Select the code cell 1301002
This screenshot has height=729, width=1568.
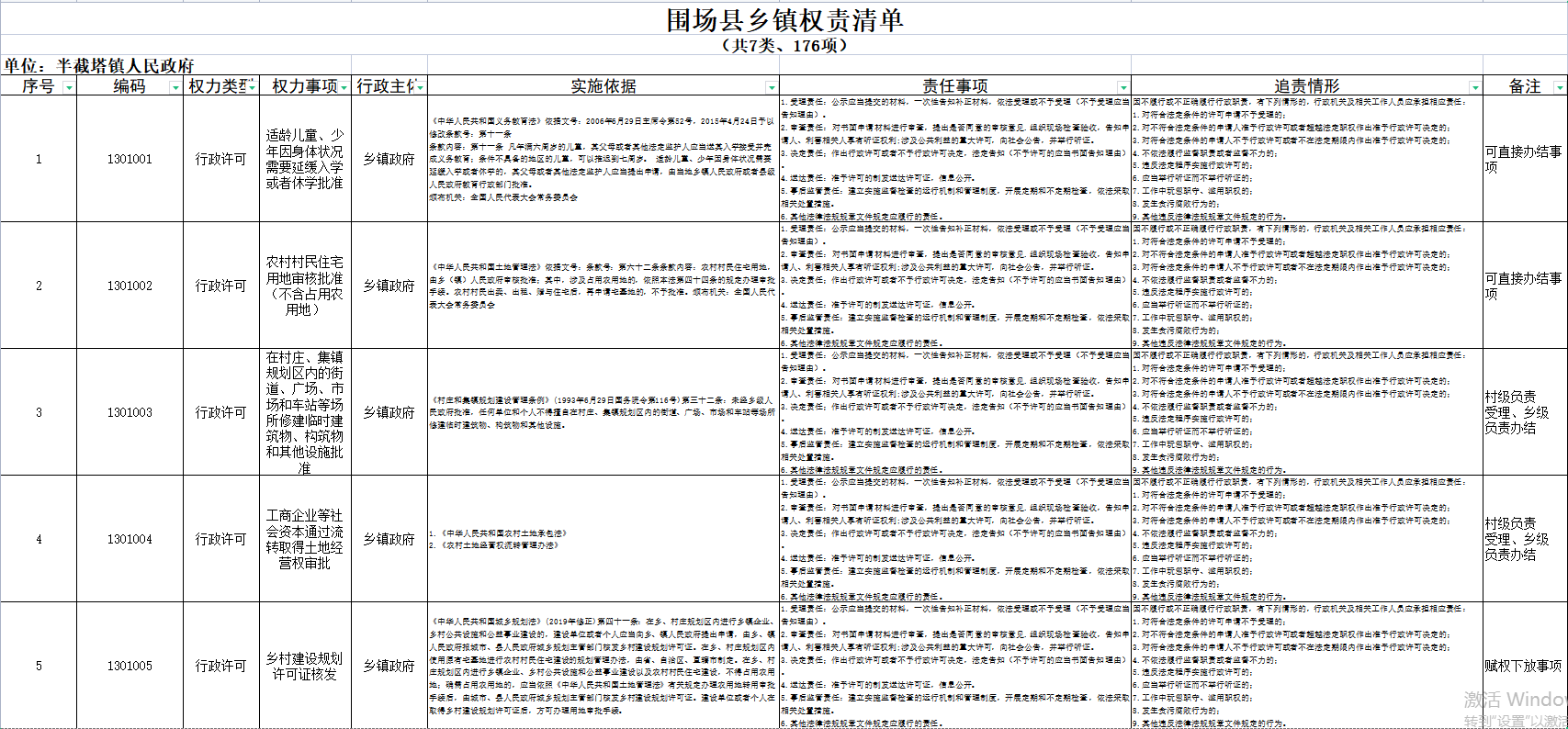(130, 286)
